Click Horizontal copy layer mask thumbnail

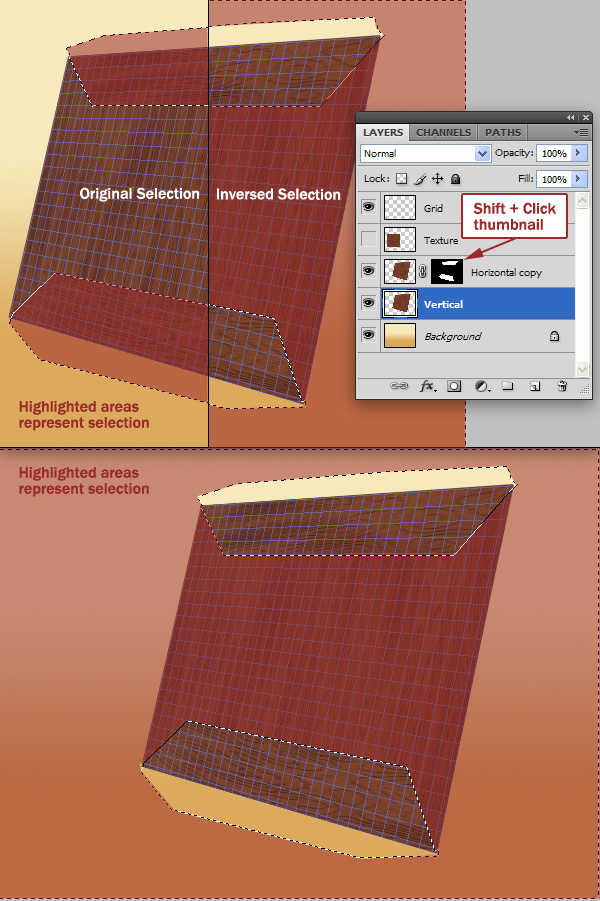point(447,271)
